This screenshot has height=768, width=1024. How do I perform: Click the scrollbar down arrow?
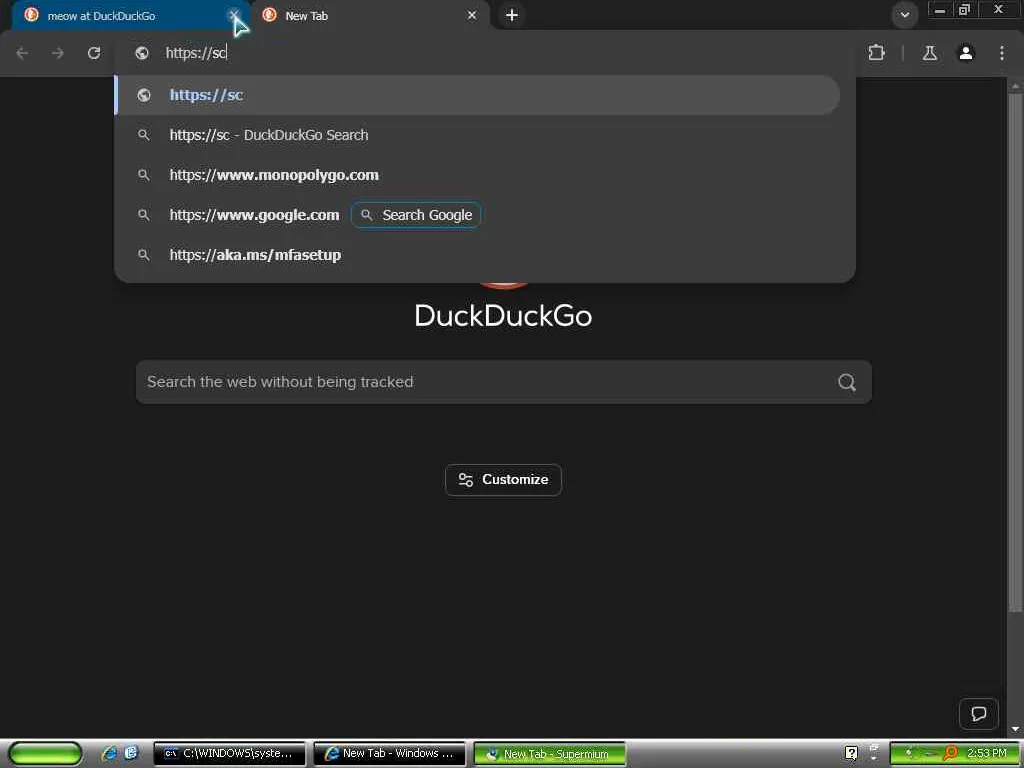(x=1015, y=729)
